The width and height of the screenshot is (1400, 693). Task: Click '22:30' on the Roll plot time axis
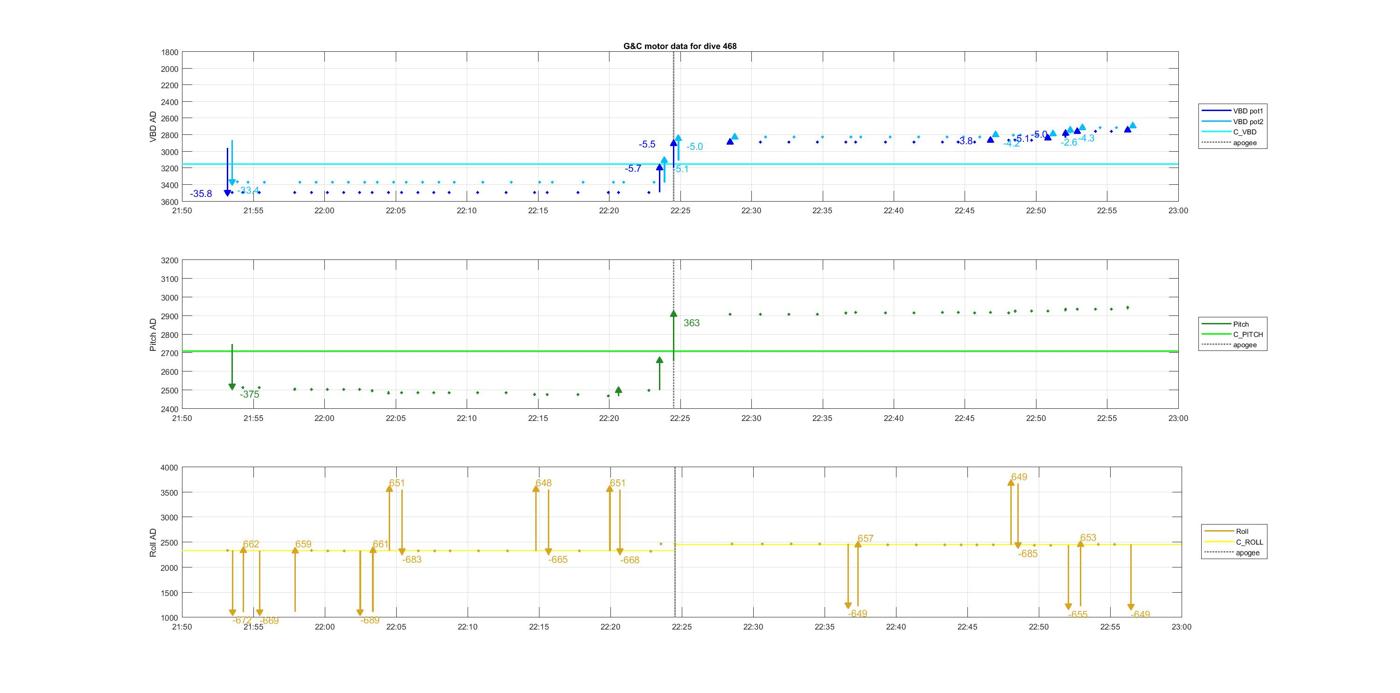tap(753, 627)
